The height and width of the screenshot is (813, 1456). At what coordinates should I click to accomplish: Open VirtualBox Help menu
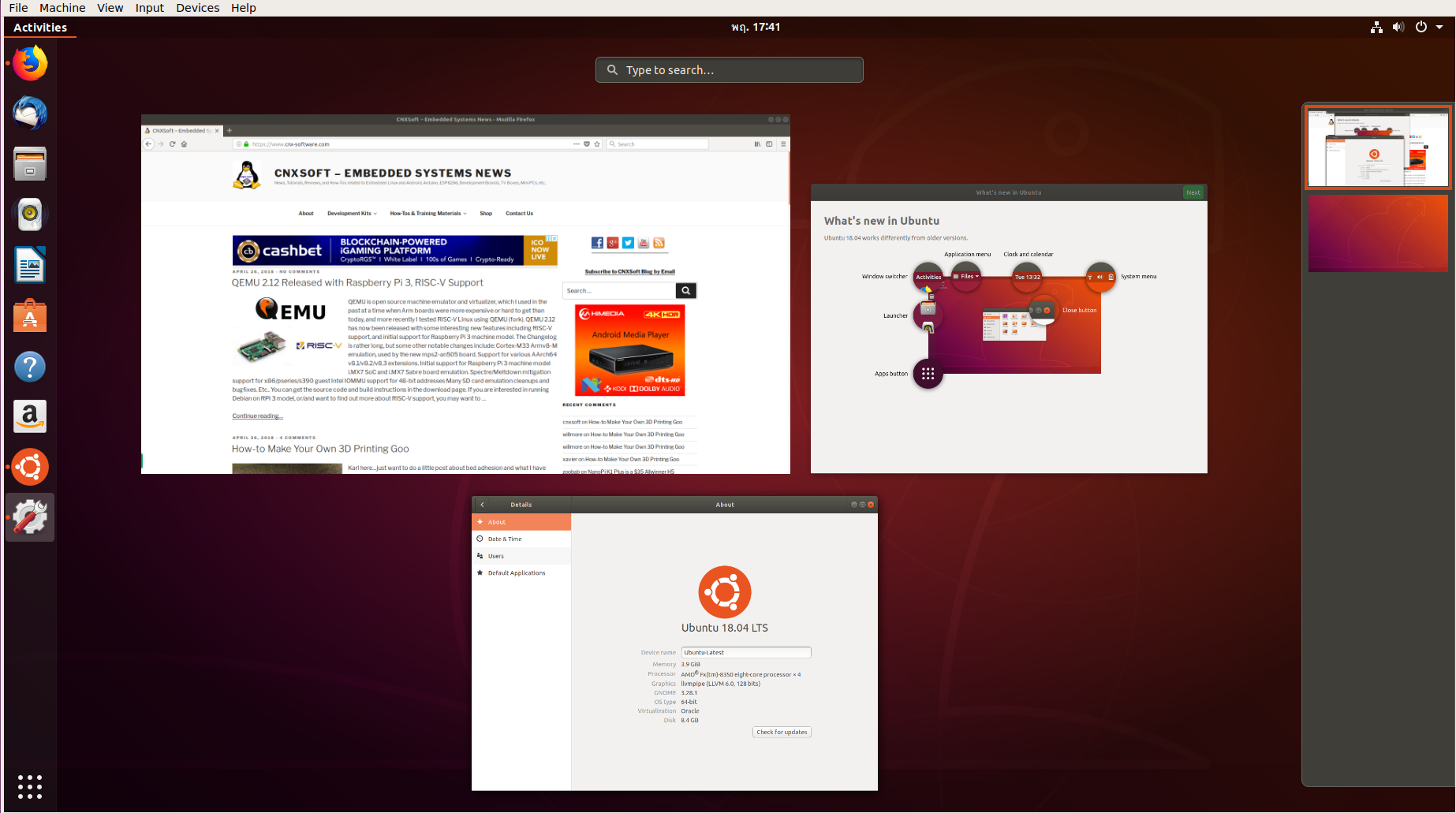(244, 8)
